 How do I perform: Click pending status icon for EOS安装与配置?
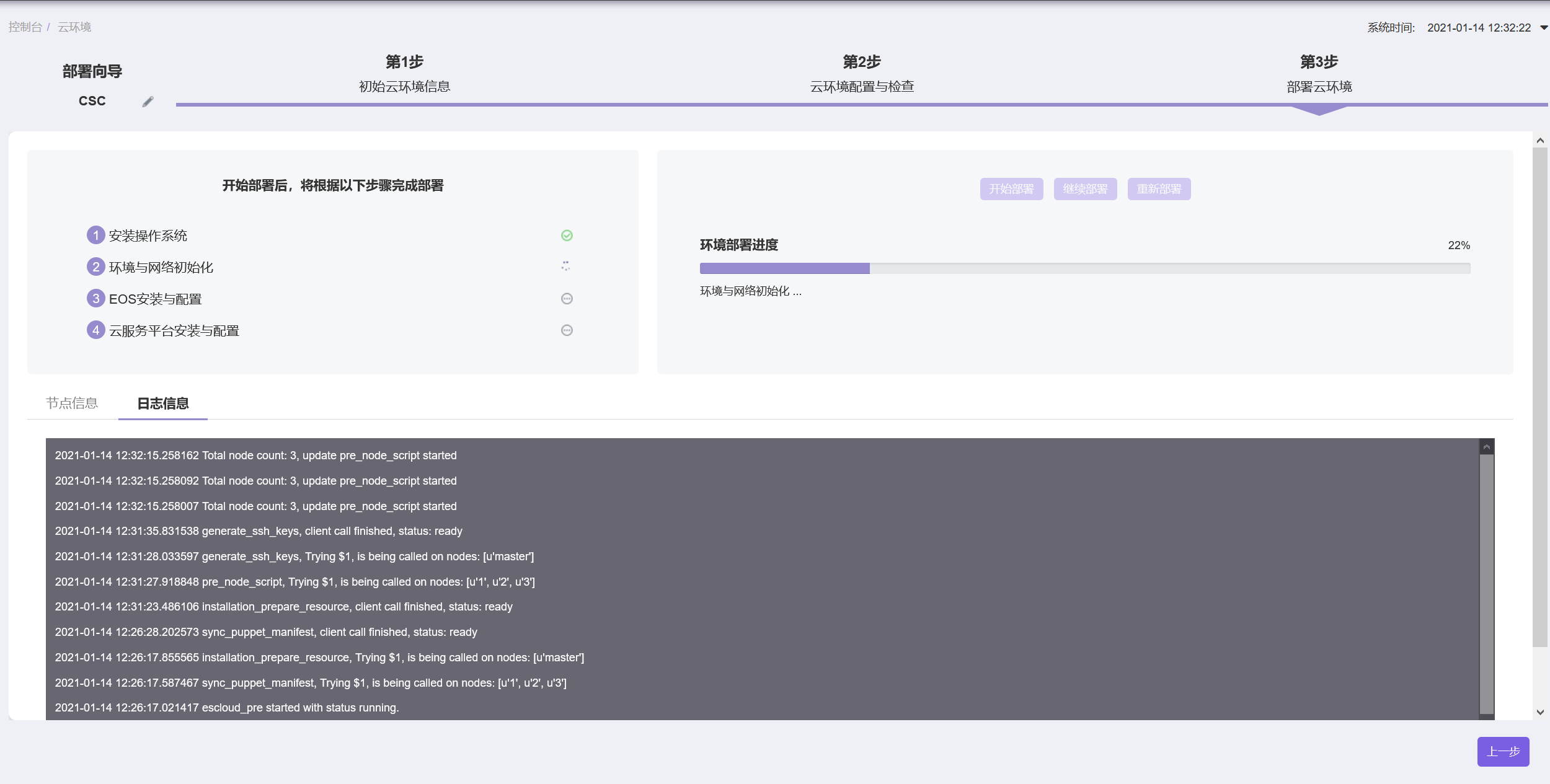[x=567, y=299]
